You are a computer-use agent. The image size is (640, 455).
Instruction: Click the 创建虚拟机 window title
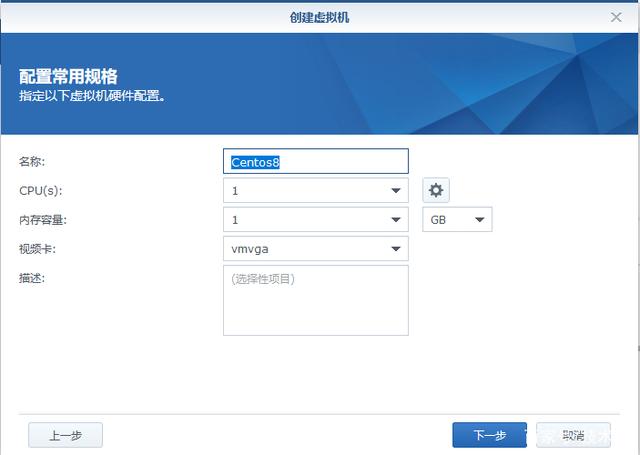point(319,17)
